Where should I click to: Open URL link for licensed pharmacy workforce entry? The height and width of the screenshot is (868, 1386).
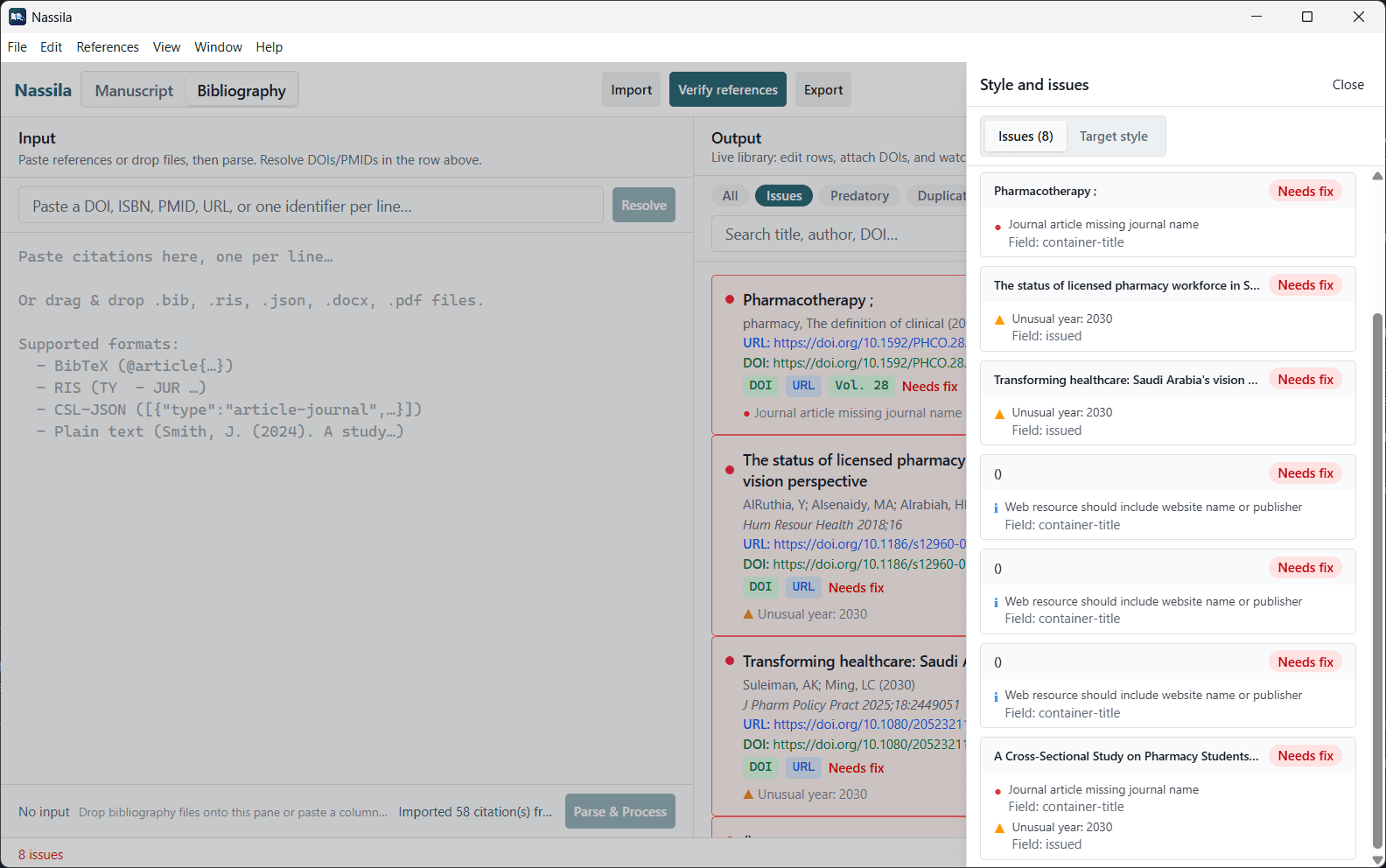(x=870, y=544)
